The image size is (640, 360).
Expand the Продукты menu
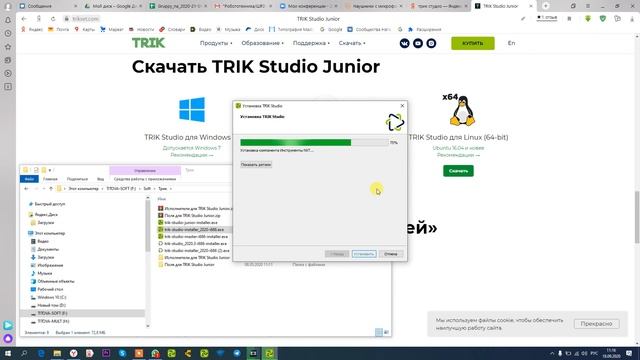coord(216,43)
